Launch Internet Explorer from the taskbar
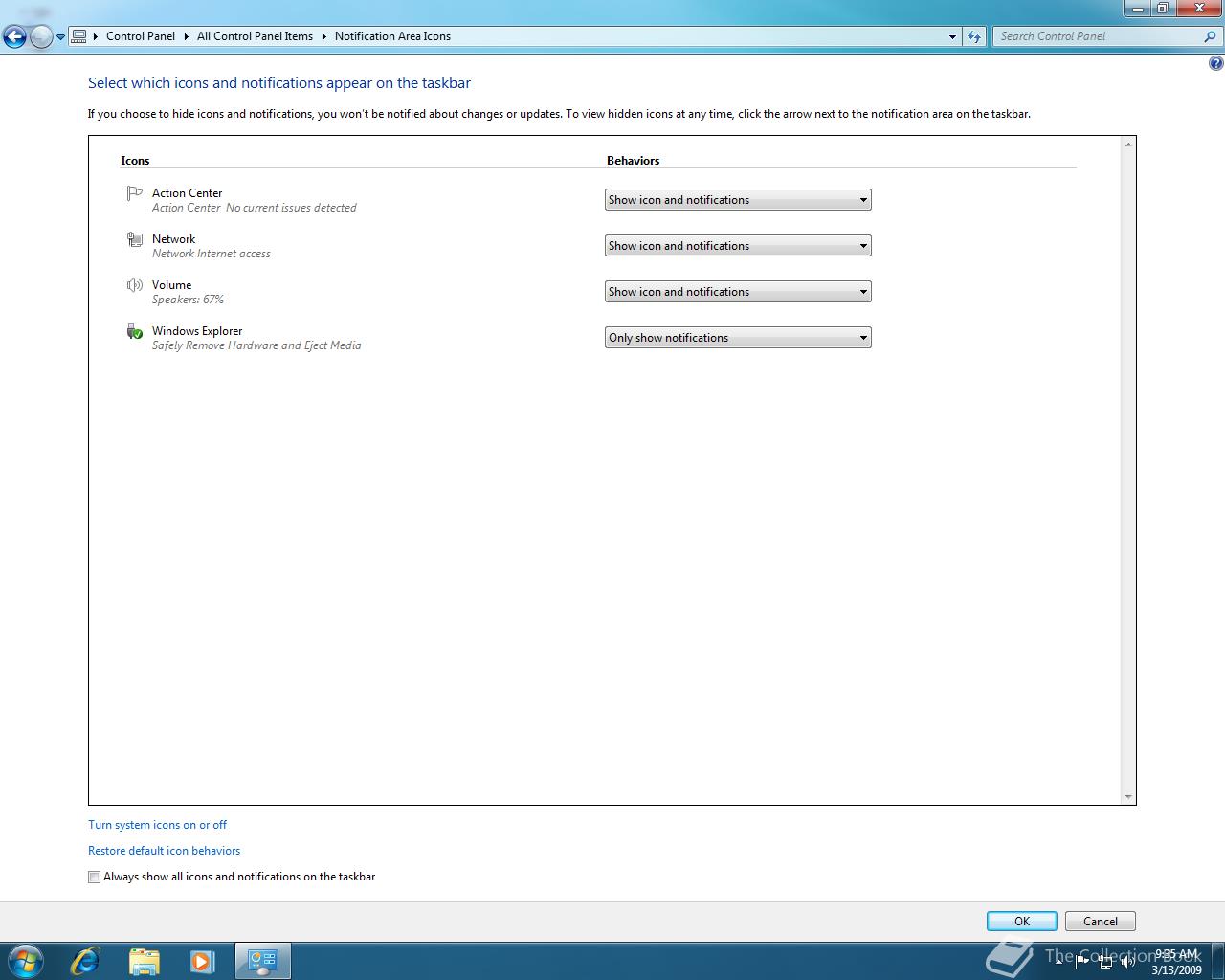The width and height of the screenshot is (1225, 980). click(x=85, y=961)
